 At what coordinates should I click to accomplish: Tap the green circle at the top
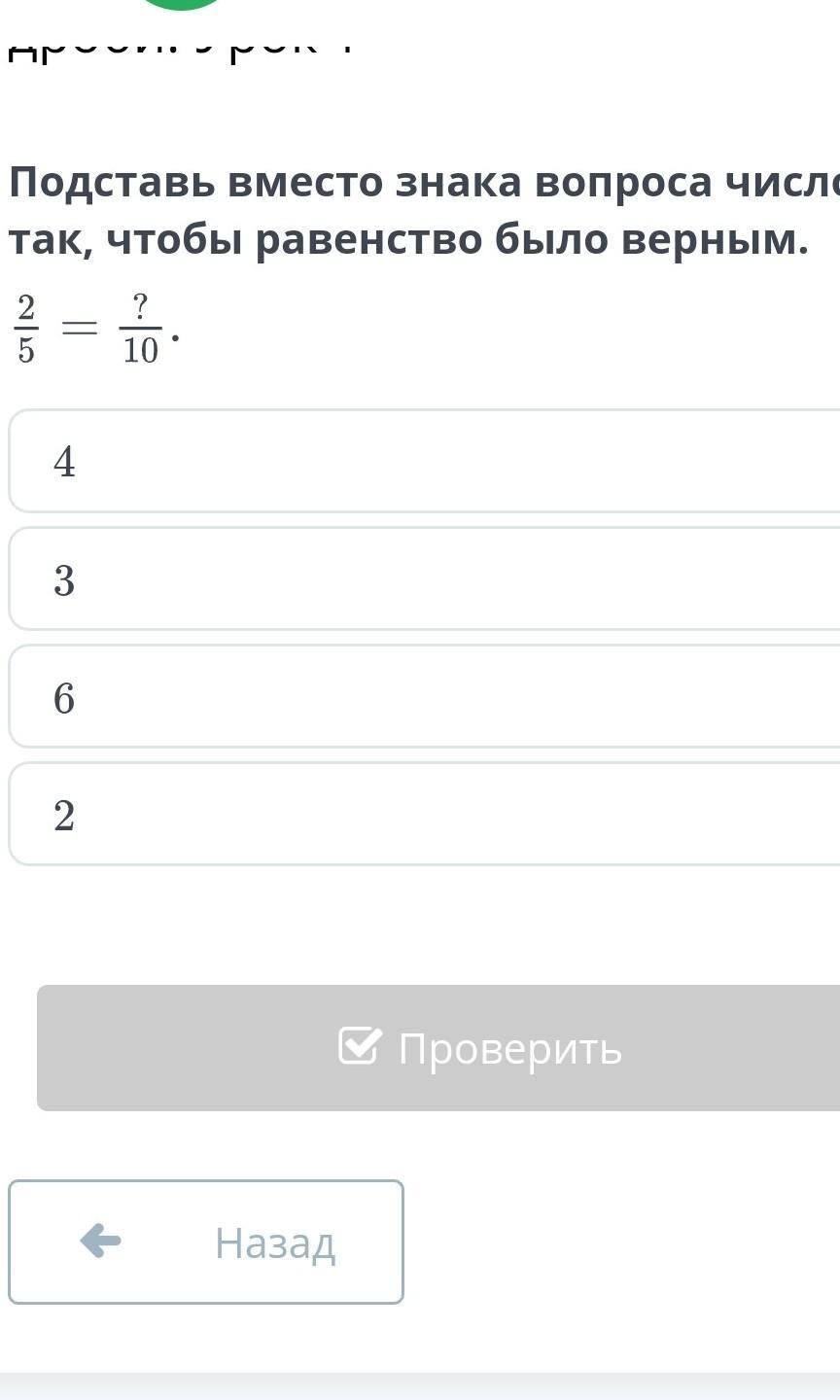click(182, 4)
